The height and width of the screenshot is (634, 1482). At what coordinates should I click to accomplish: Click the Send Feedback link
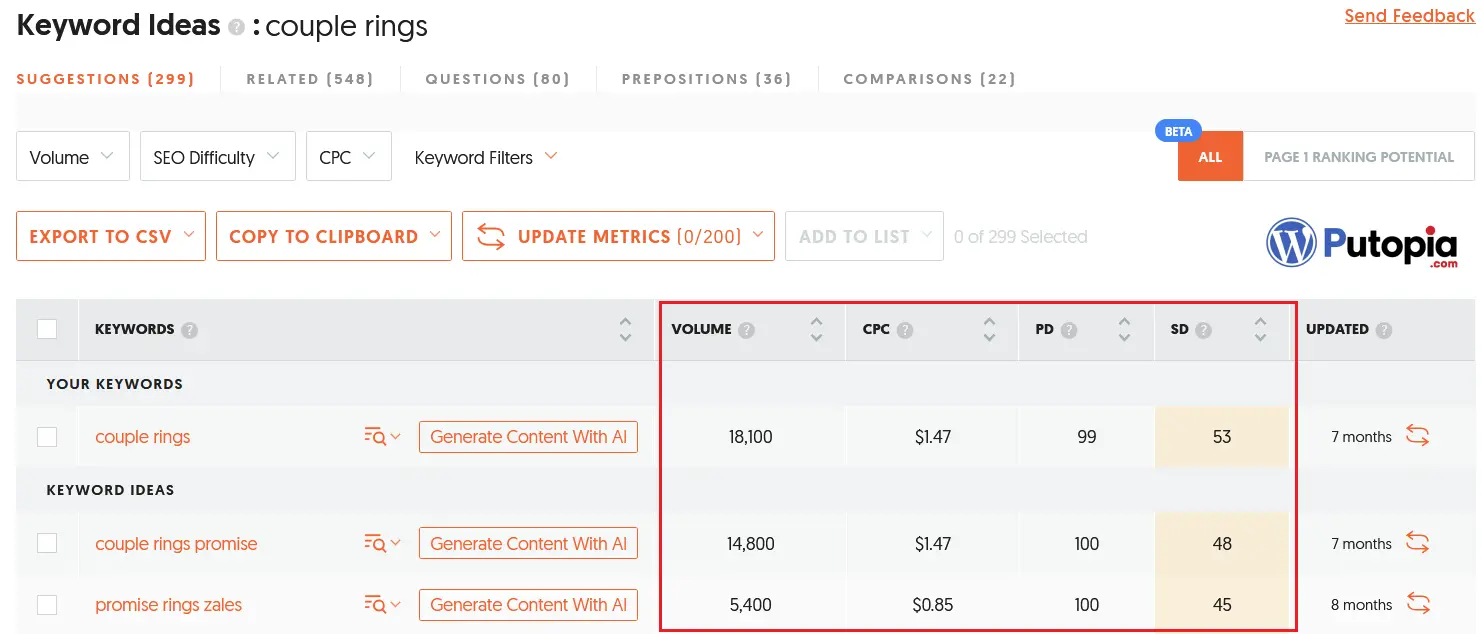click(1410, 16)
